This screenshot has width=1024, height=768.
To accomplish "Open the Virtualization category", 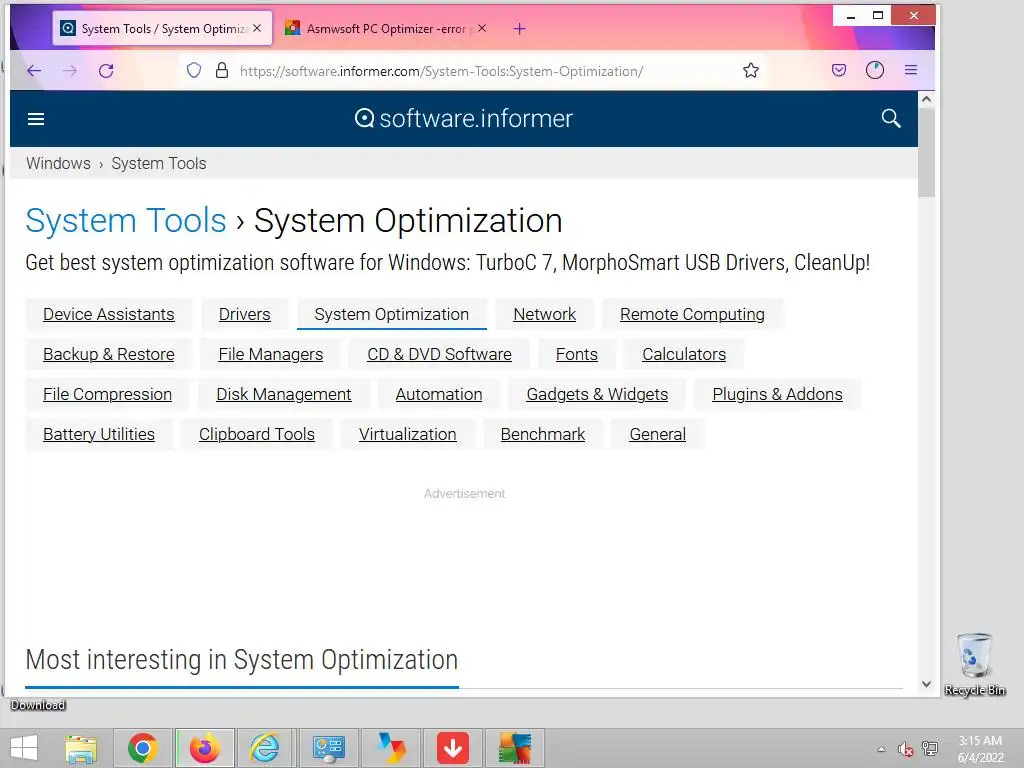I will pyautogui.click(x=408, y=434).
